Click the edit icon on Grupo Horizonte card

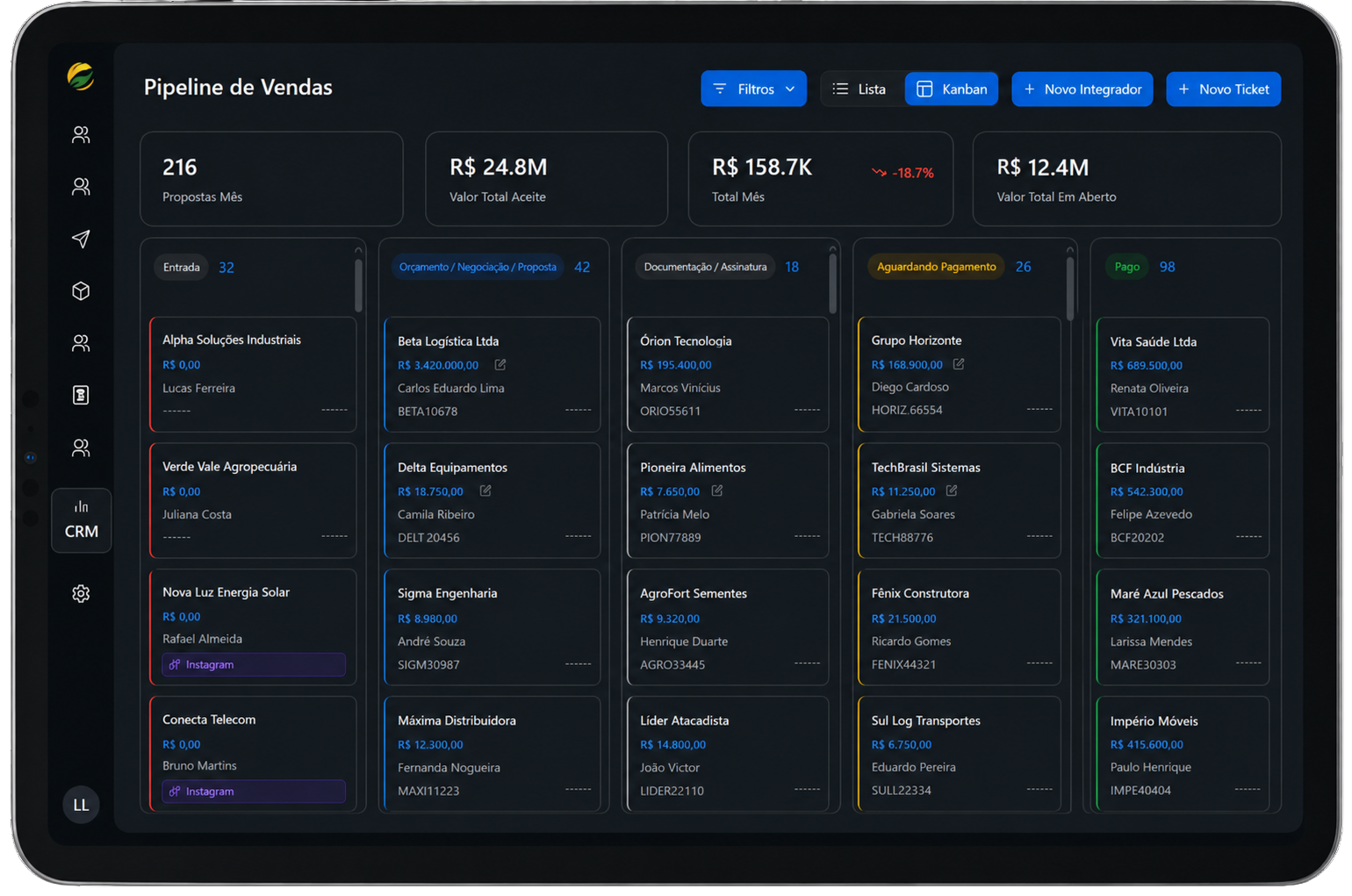coord(959,363)
